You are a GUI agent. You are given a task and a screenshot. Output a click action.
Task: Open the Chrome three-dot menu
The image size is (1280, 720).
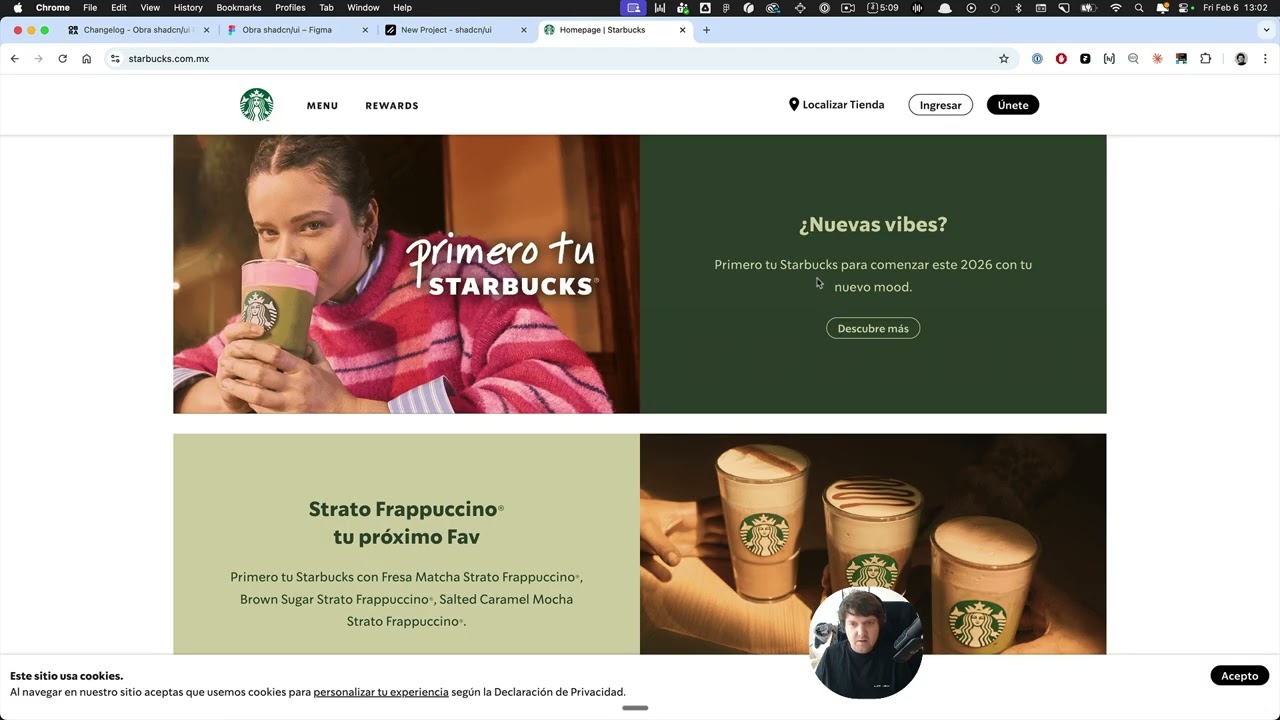(x=1265, y=59)
